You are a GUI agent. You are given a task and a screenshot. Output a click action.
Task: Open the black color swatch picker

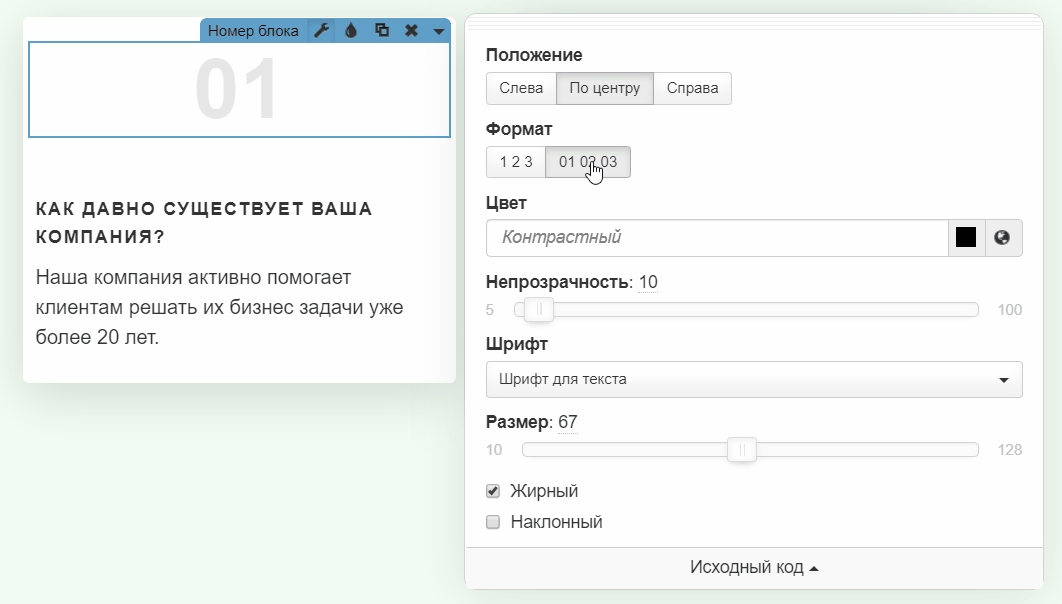966,238
